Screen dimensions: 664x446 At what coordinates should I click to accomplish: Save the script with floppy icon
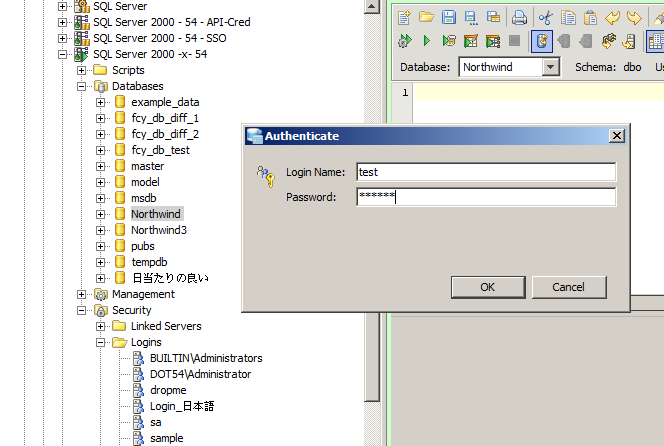click(449, 17)
